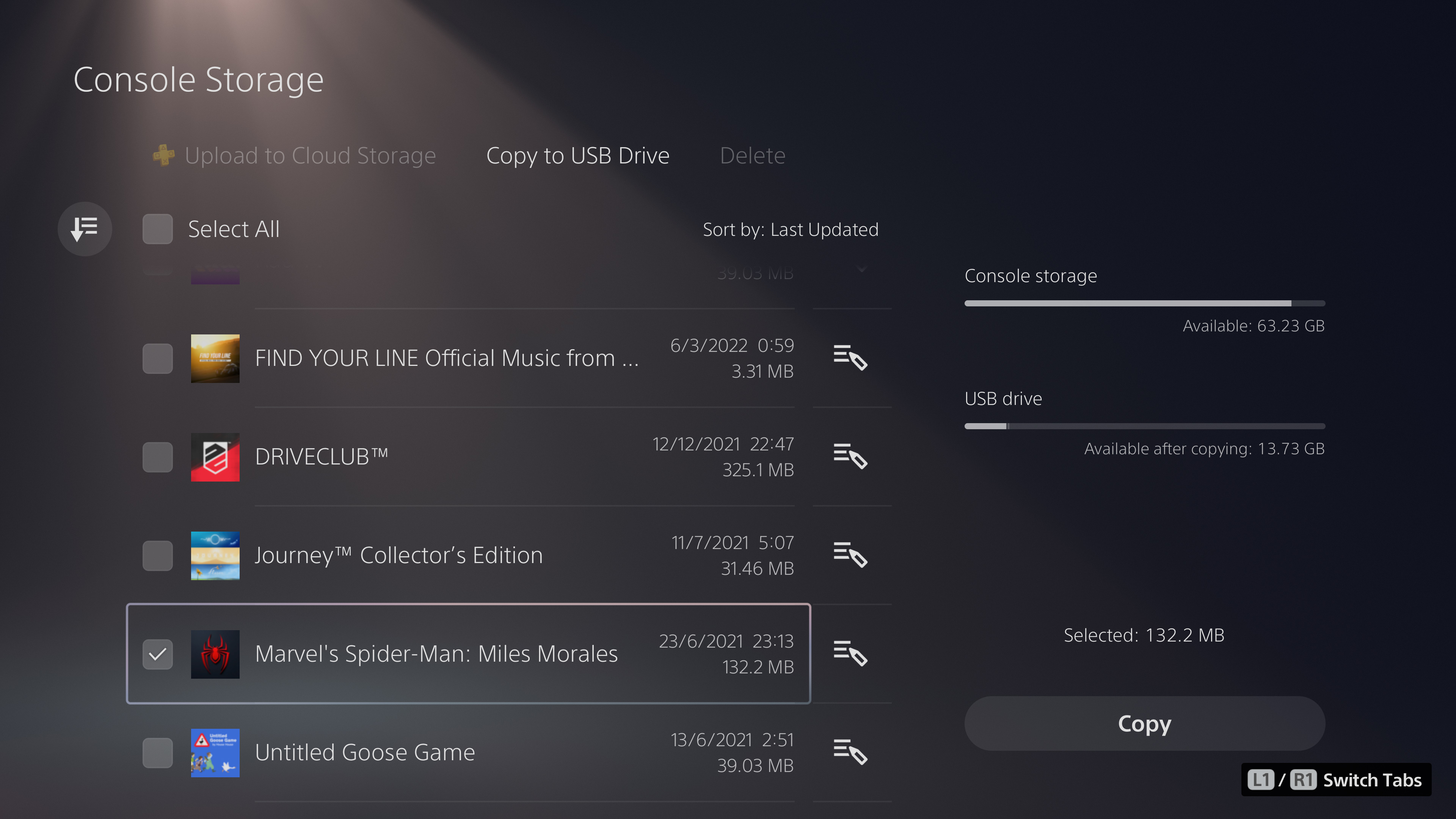Viewport: 1456px width, 819px height.
Task: Click the Switch Tabs hint
Action: coord(1335,780)
